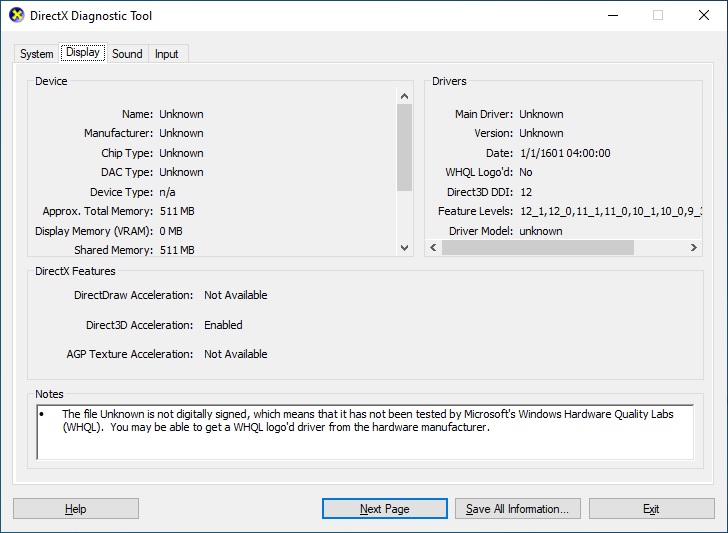Select Shared Memory value '511 MB'
Viewport: 728px width, 533px height.
click(x=177, y=250)
